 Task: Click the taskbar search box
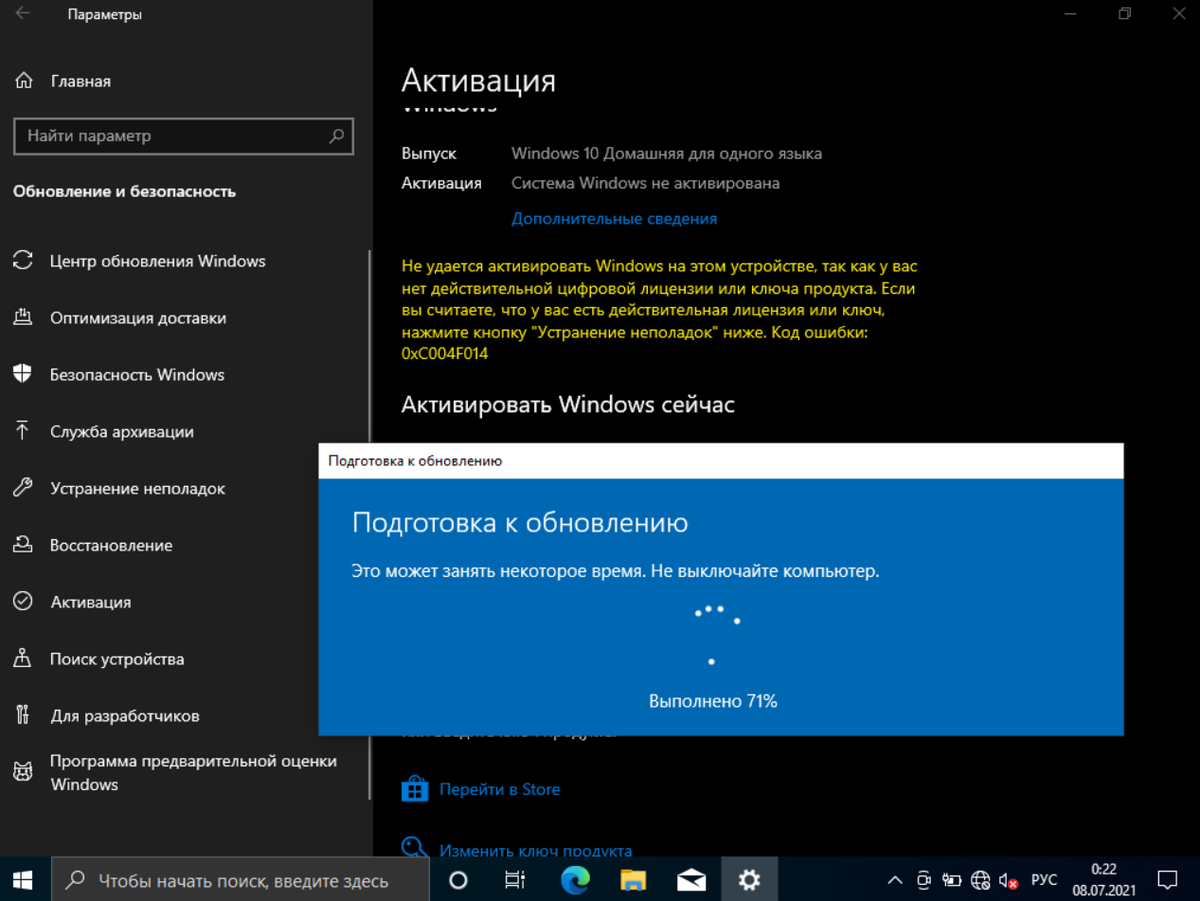pos(240,880)
